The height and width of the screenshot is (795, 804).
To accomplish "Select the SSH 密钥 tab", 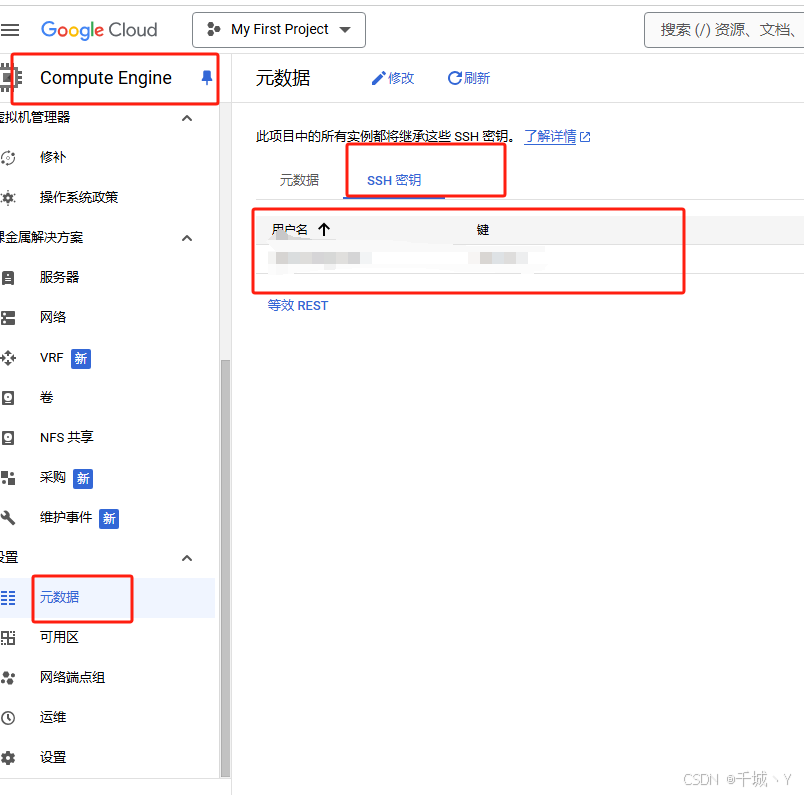I will (x=394, y=180).
